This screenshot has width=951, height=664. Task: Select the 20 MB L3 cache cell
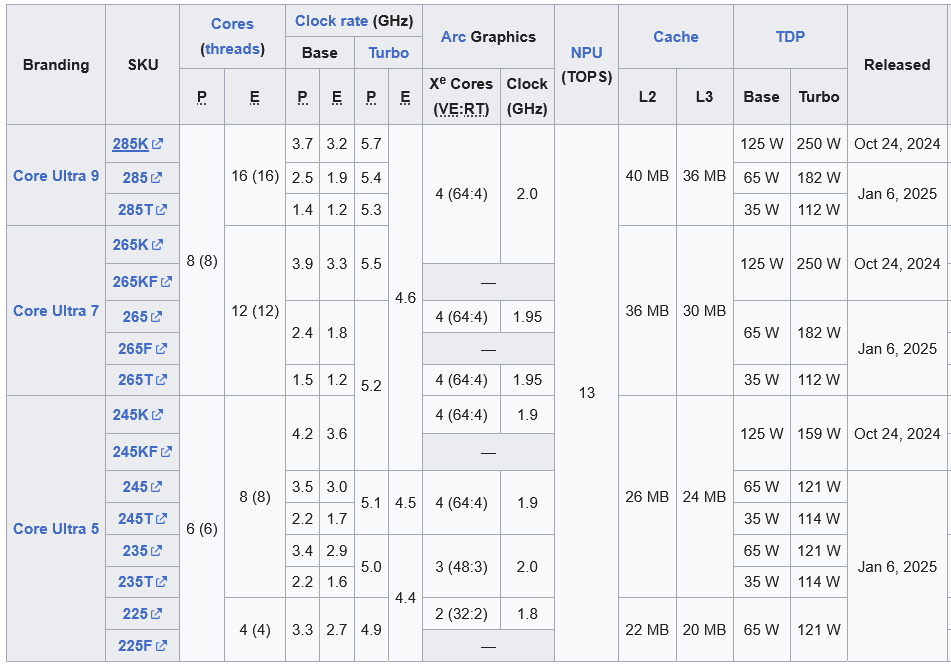704,630
